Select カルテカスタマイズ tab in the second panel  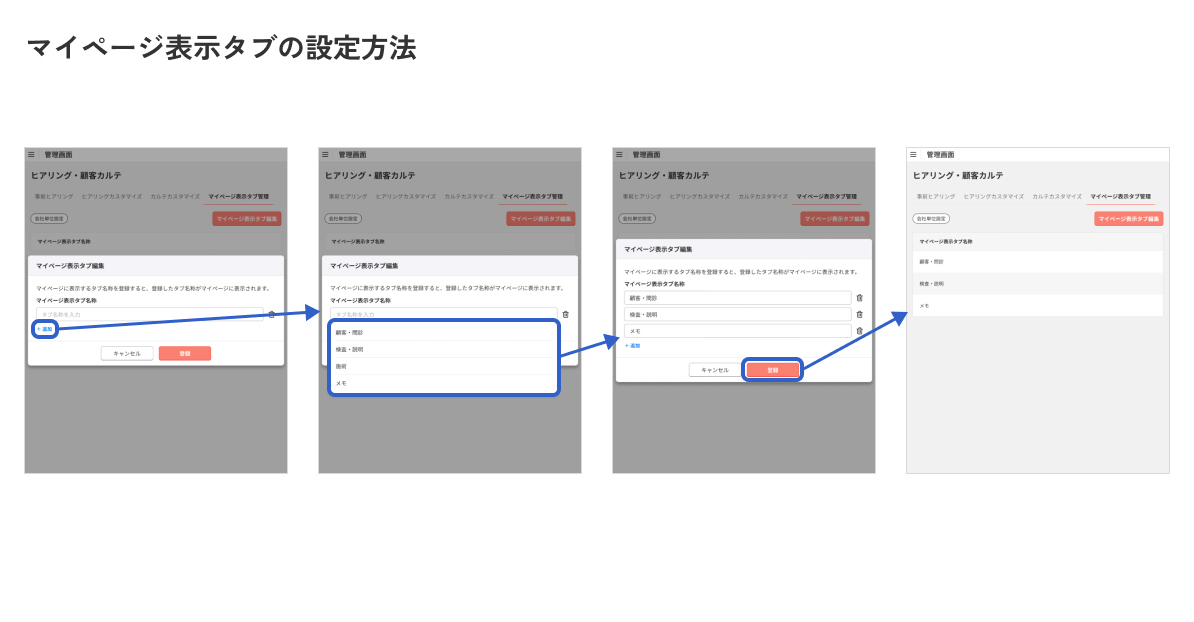pyautogui.click(x=469, y=196)
